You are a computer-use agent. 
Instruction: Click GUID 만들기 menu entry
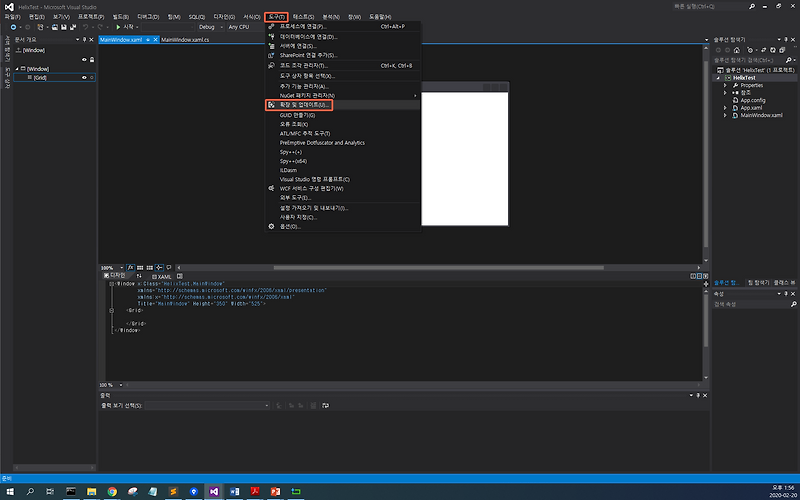coord(297,115)
